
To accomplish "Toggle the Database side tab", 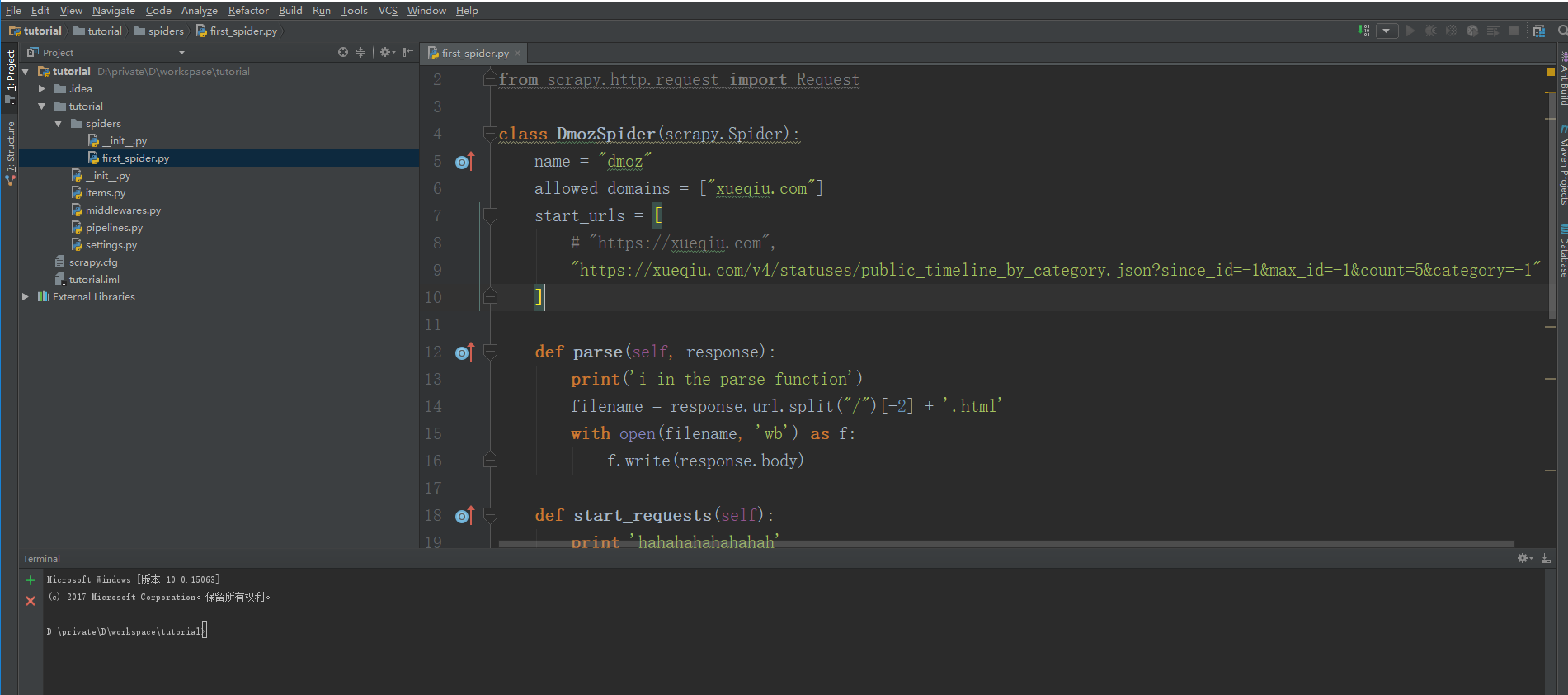I will tap(1563, 251).
